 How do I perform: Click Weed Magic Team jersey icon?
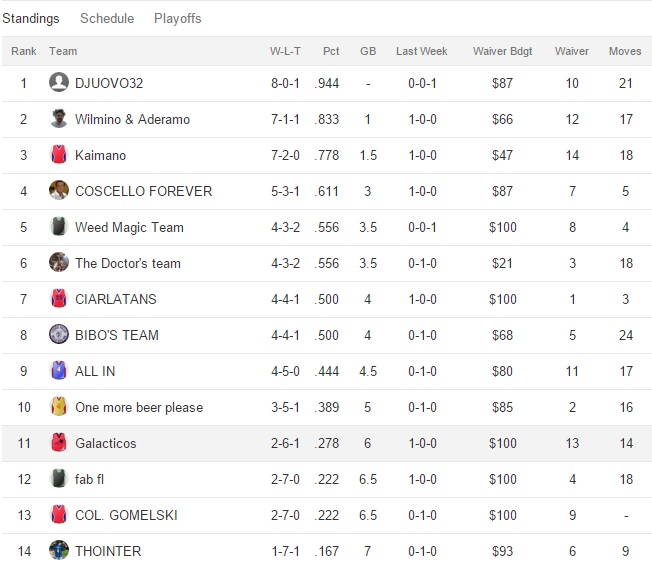click(x=59, y=227)
